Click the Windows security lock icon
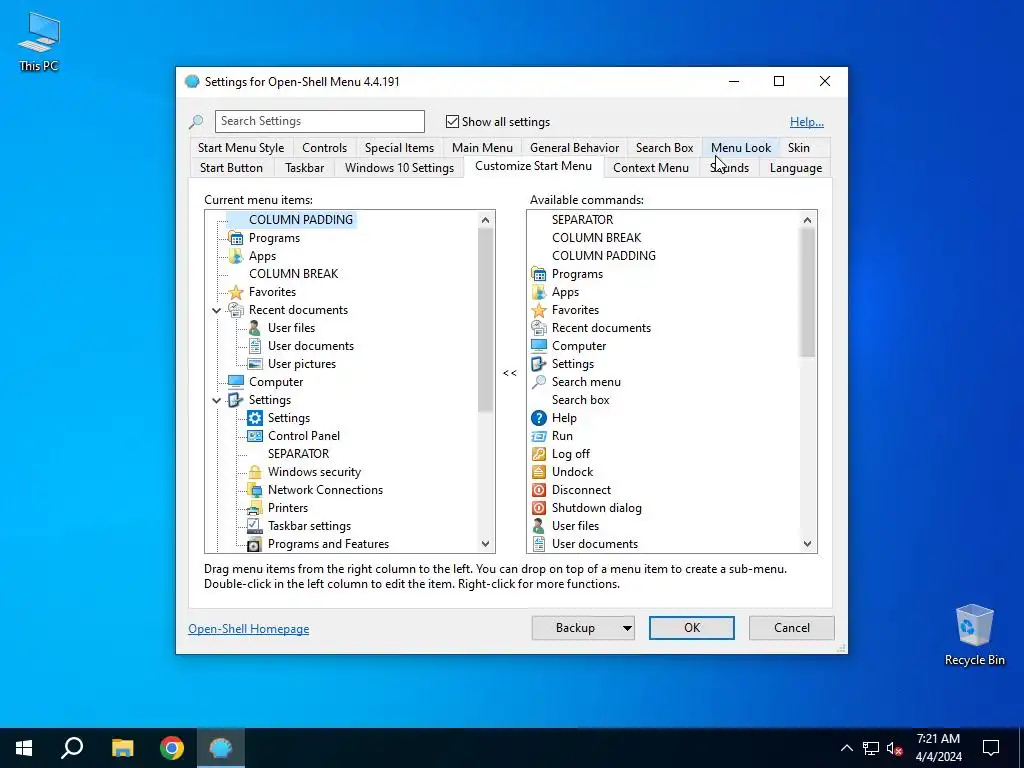The height and width of the screenshot is (768, 1024). coord(255,472)
